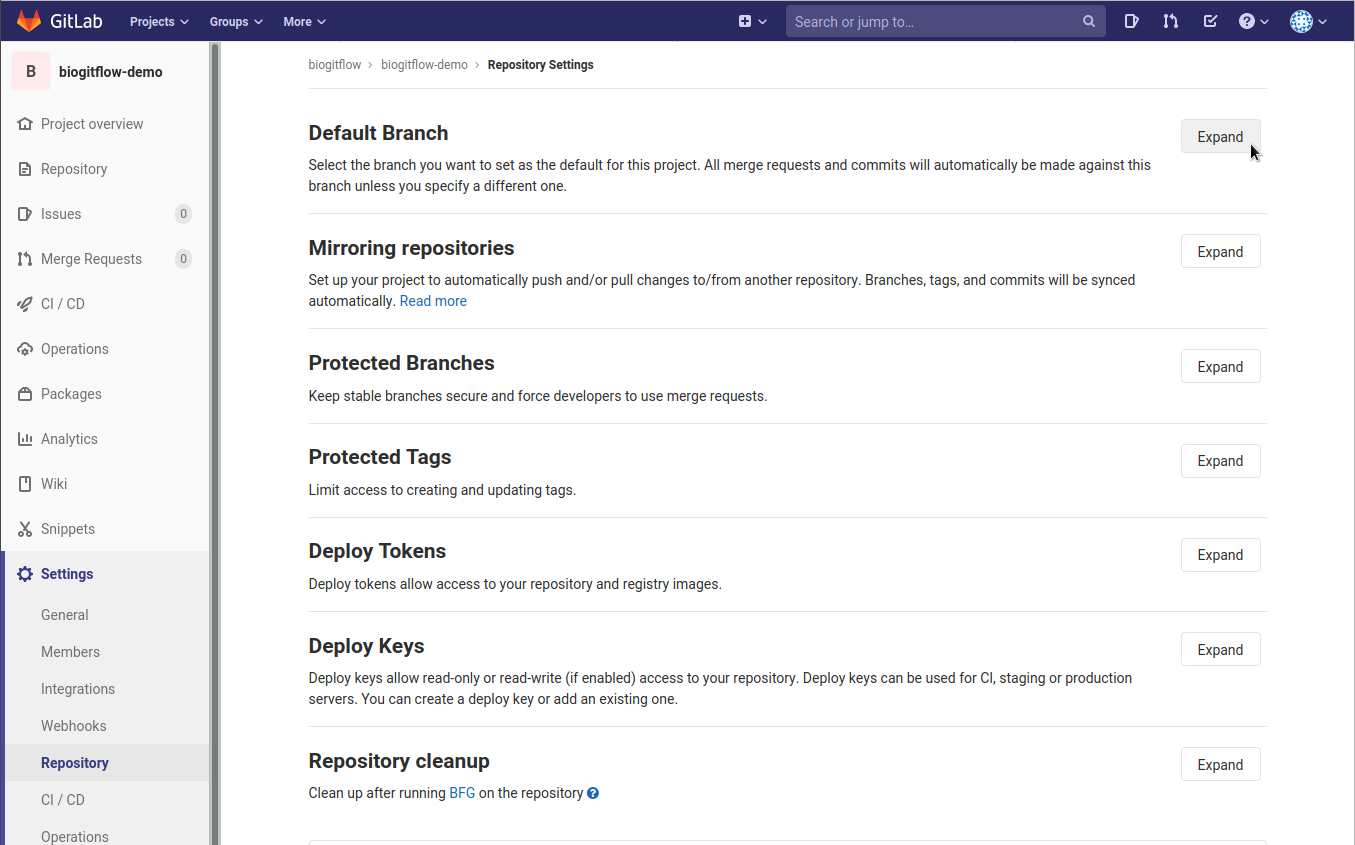Image resolution: width=1355 pixels, height=845 pixels.
Task: Expand the Protected Tags section
Action: tap(1220, 461)
